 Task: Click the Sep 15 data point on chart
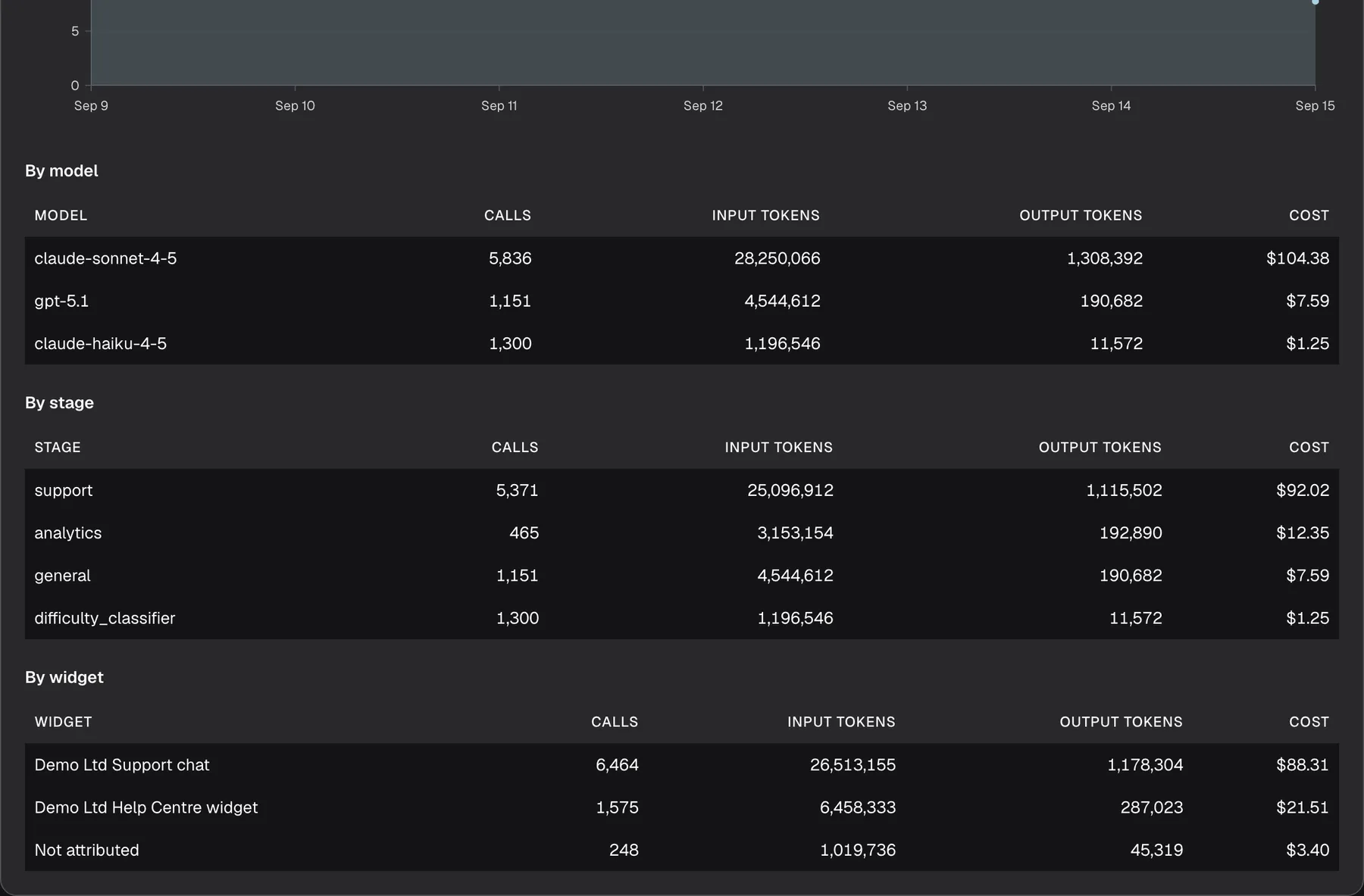1316,2
